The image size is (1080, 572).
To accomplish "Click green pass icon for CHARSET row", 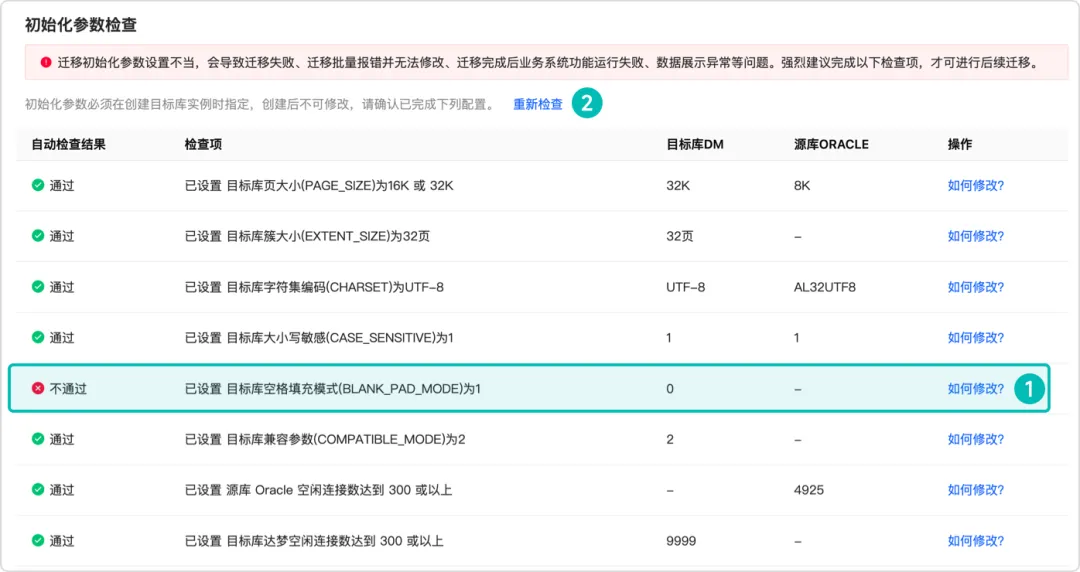I will pos(38,287).
